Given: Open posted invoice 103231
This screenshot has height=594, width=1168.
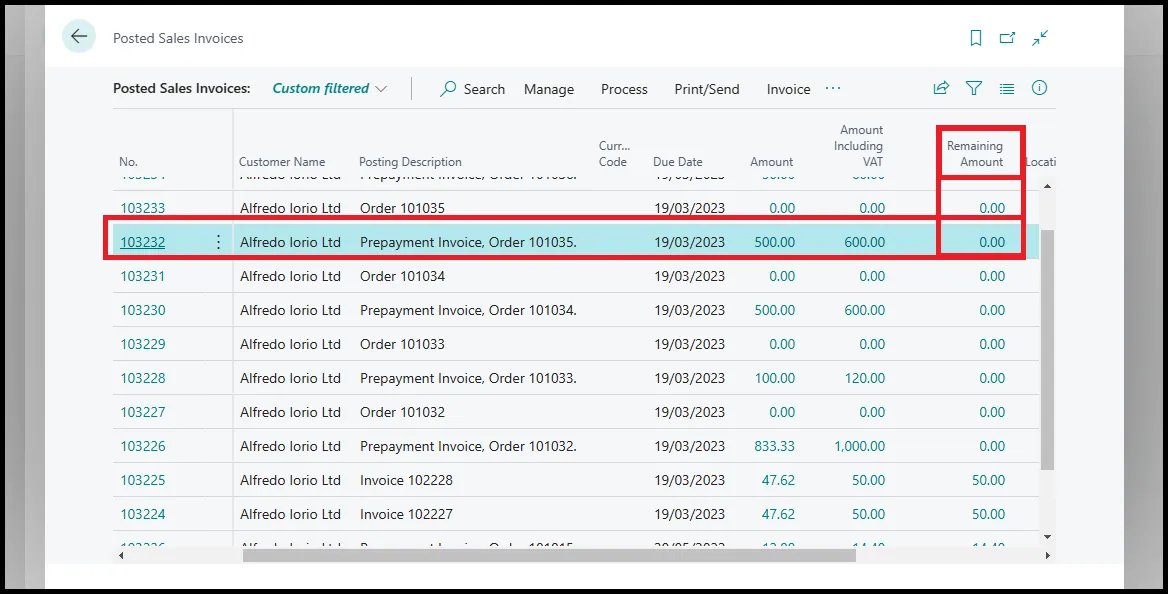Looking at the screenshot, I should click(x=143, y=276).
